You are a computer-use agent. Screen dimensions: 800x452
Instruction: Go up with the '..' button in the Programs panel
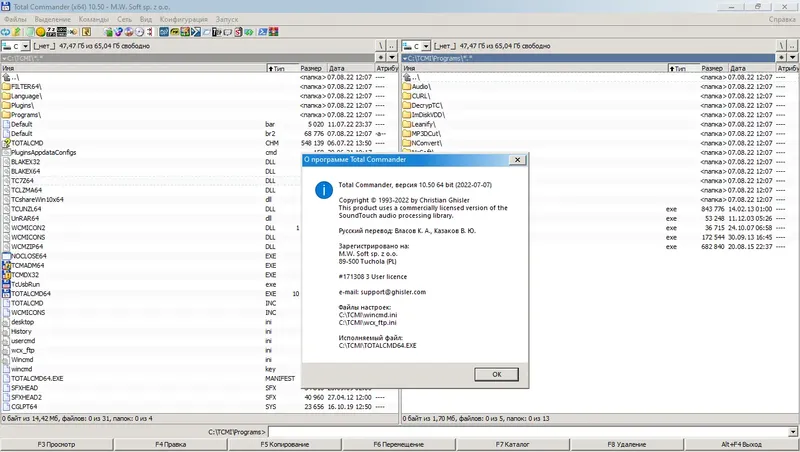pyautogui.click(x=792, y=46)
